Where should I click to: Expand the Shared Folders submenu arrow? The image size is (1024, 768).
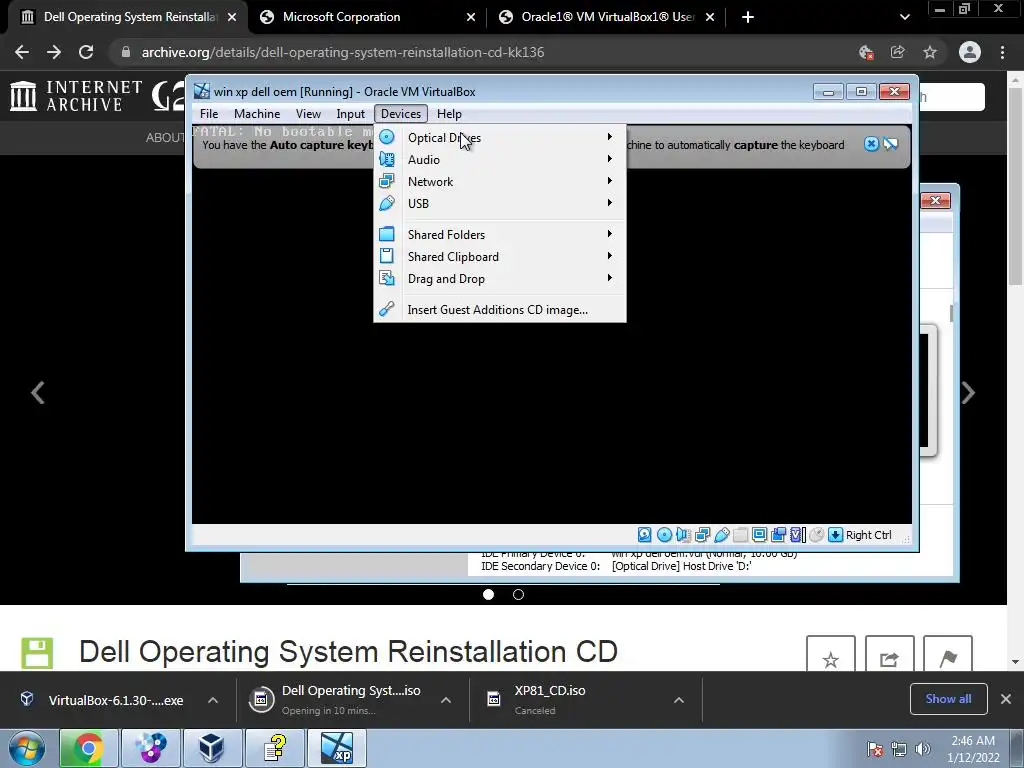point(609,234)
